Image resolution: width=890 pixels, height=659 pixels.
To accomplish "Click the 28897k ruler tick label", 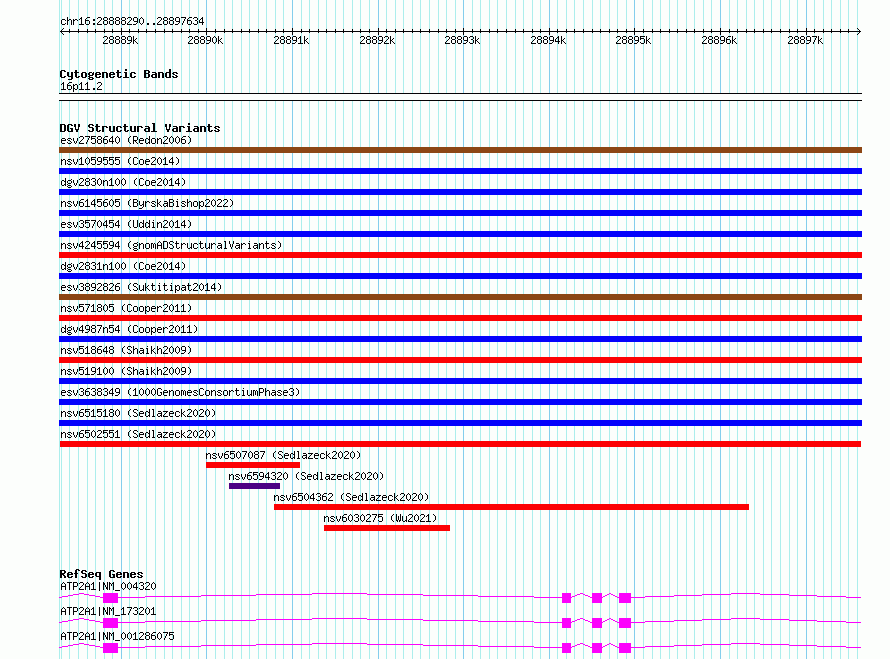I will point(805,40).
